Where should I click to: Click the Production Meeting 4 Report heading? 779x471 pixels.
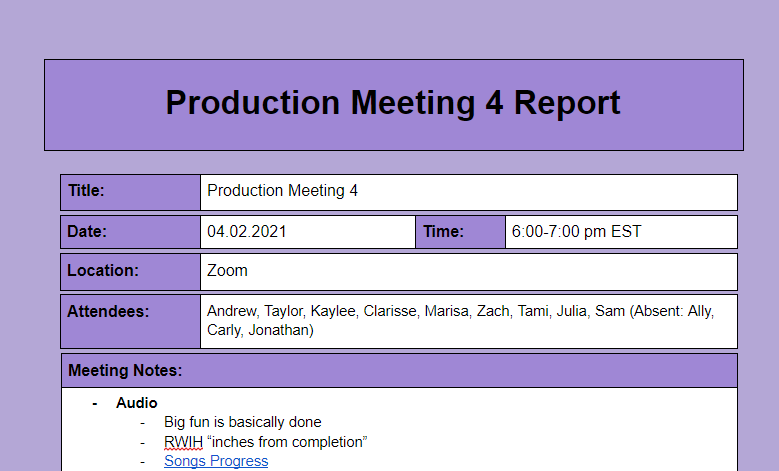pyautogui.click(x=393, y=103)
